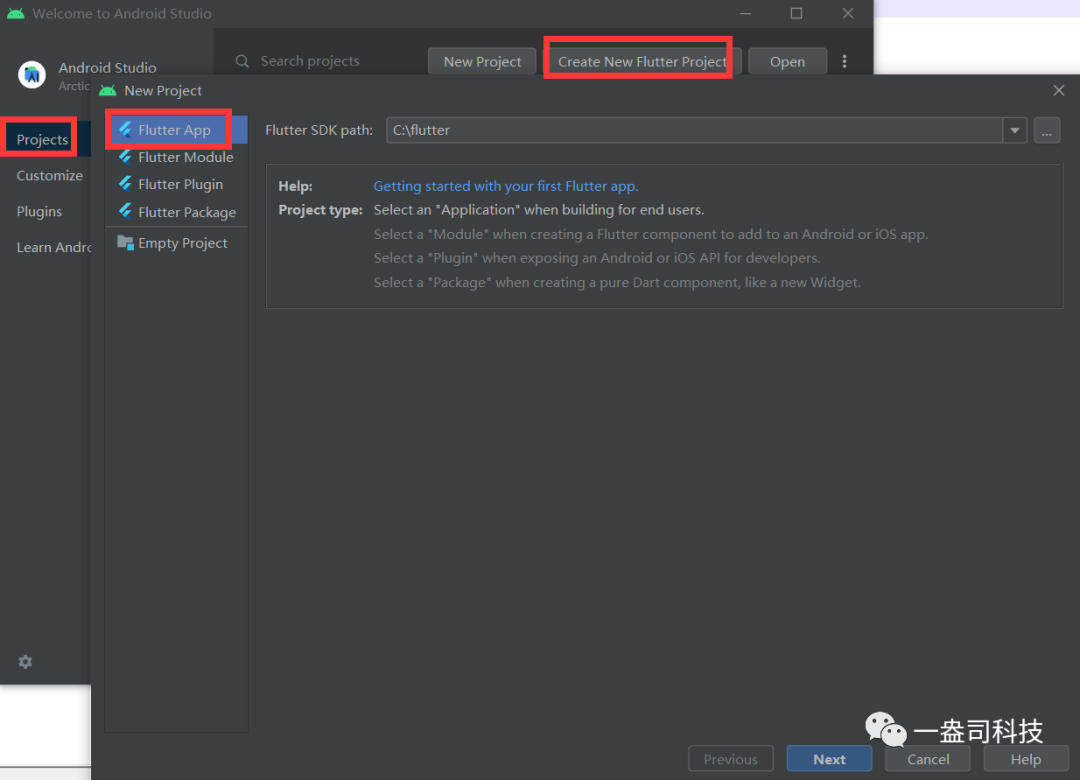
Task: Click Open button in welcome window
Action: (787, 61)
